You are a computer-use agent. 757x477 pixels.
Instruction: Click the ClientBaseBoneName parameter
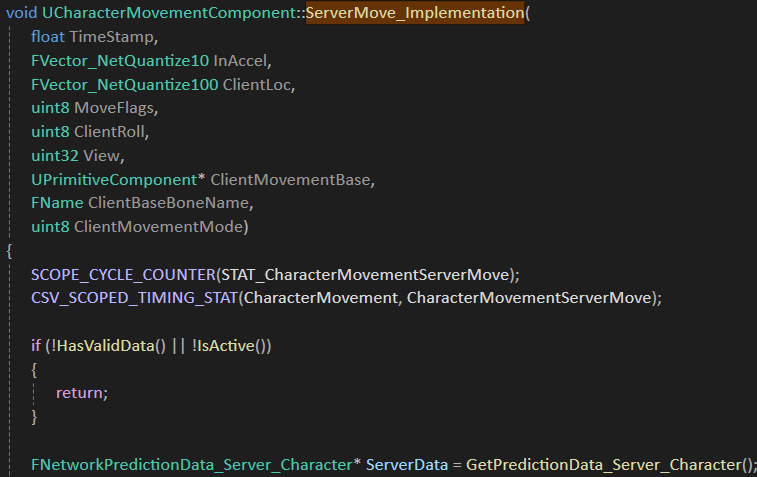click(x=168, y=203)
